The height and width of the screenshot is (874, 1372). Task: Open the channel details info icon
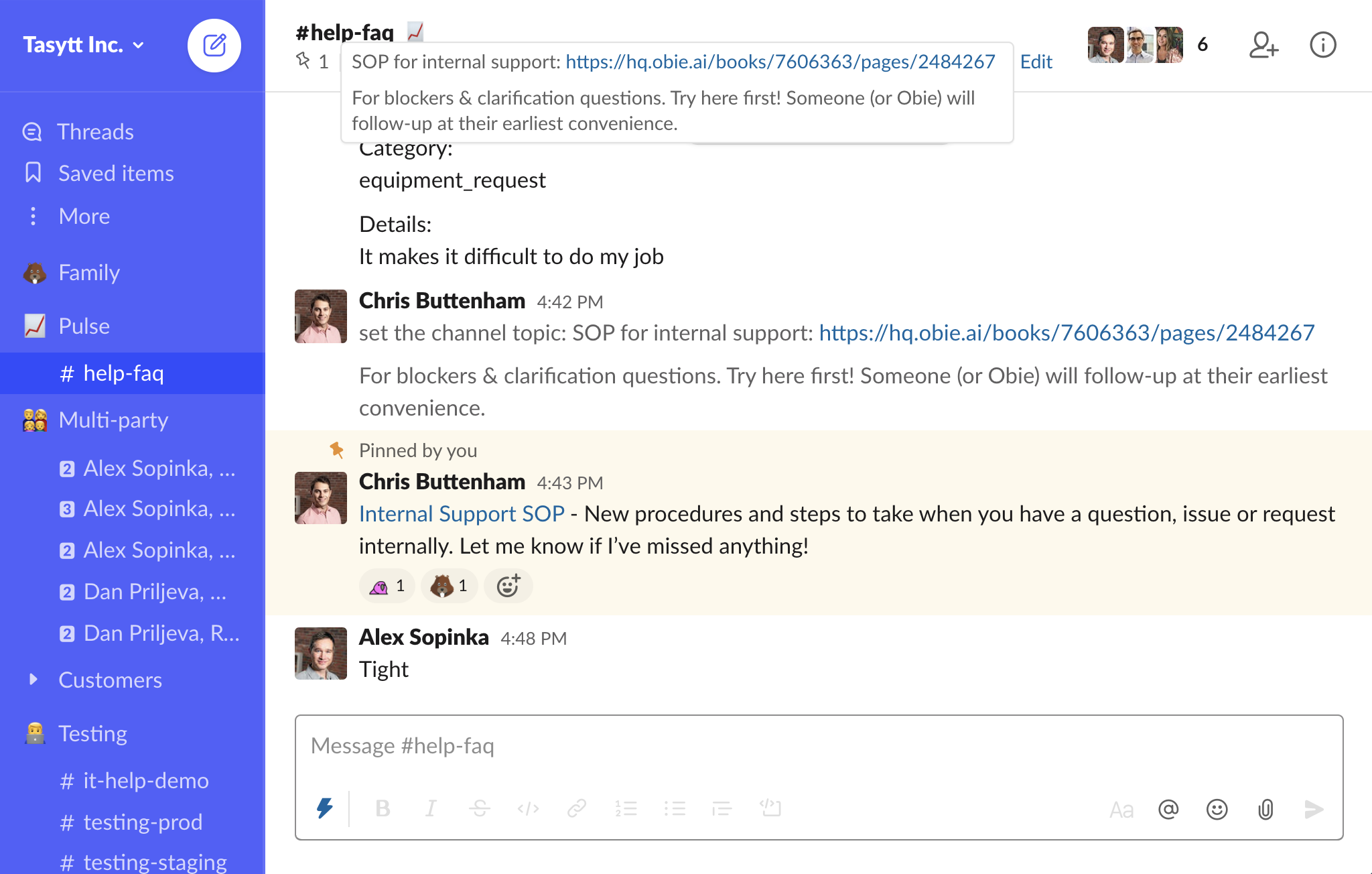point(1322,45)
